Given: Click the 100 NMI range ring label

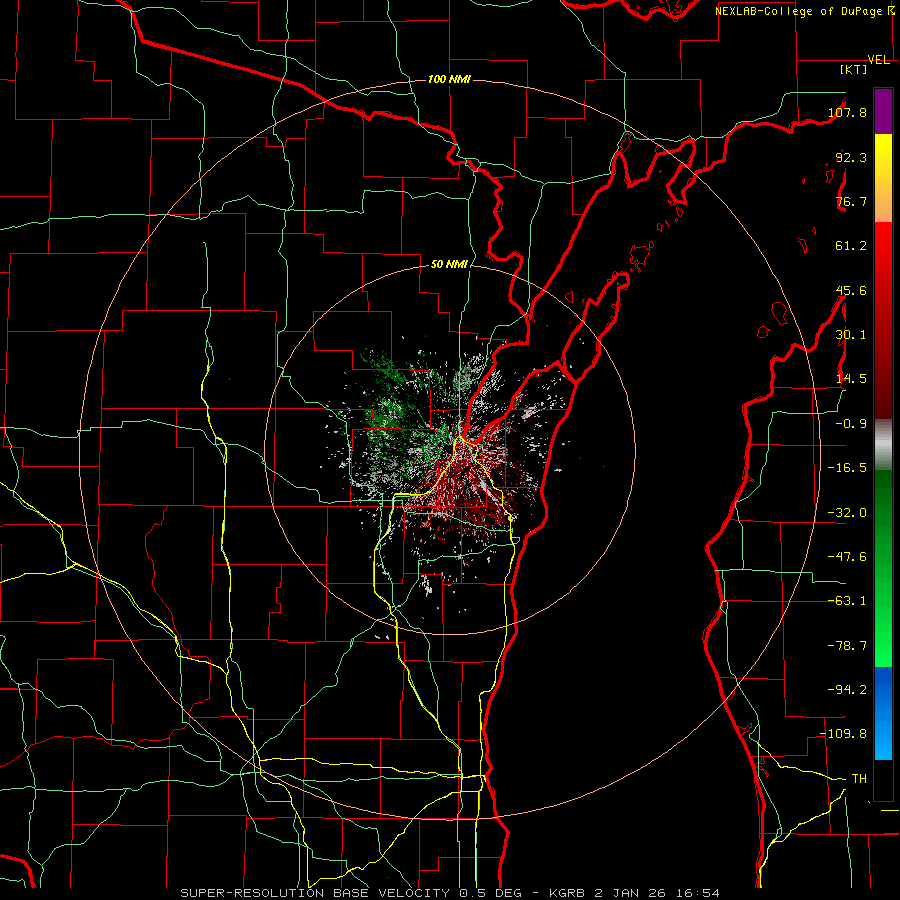Looking at the screenshot, I should 449,79.
